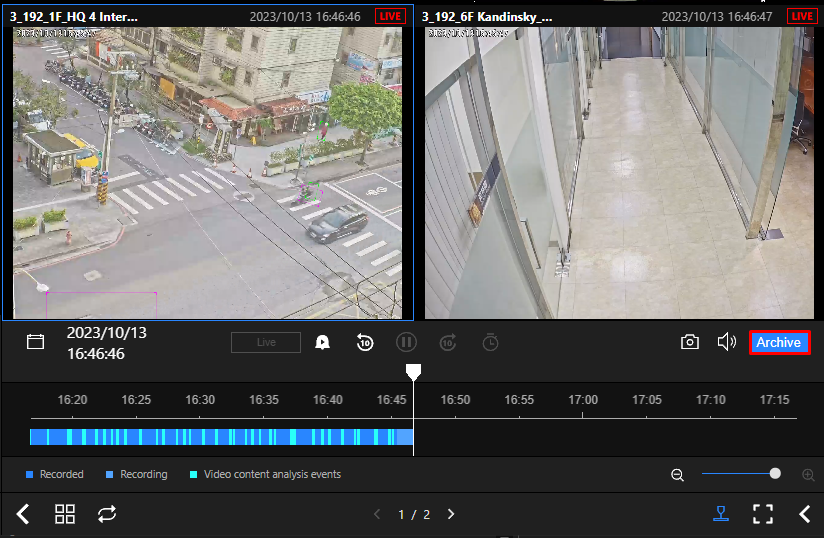This screenshot has width=824, height=538.
Task: Click the alarm bell icon
Action: 323,342
